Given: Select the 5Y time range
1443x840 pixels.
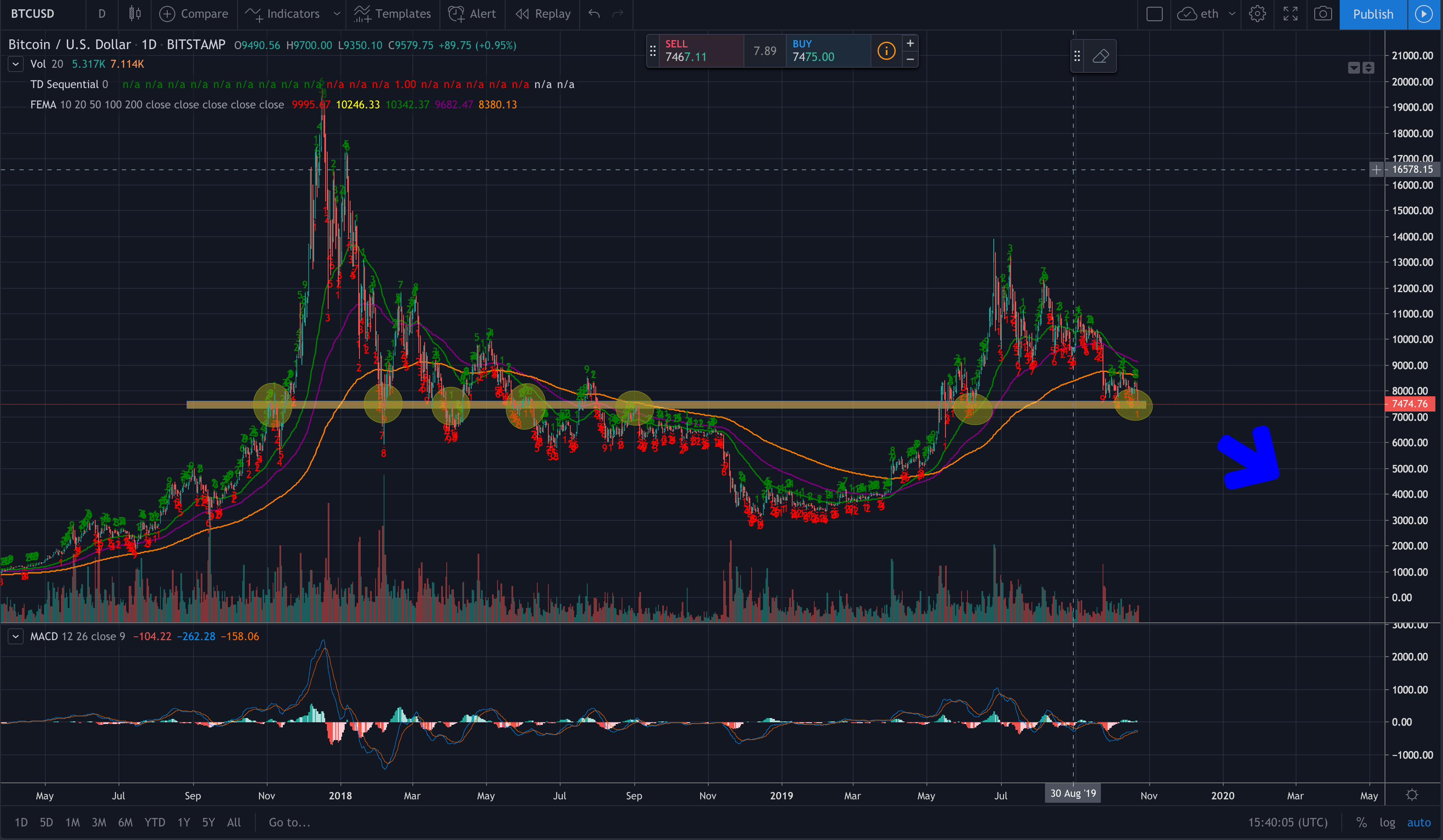Looking at the screenshot, I should point(208,822).
